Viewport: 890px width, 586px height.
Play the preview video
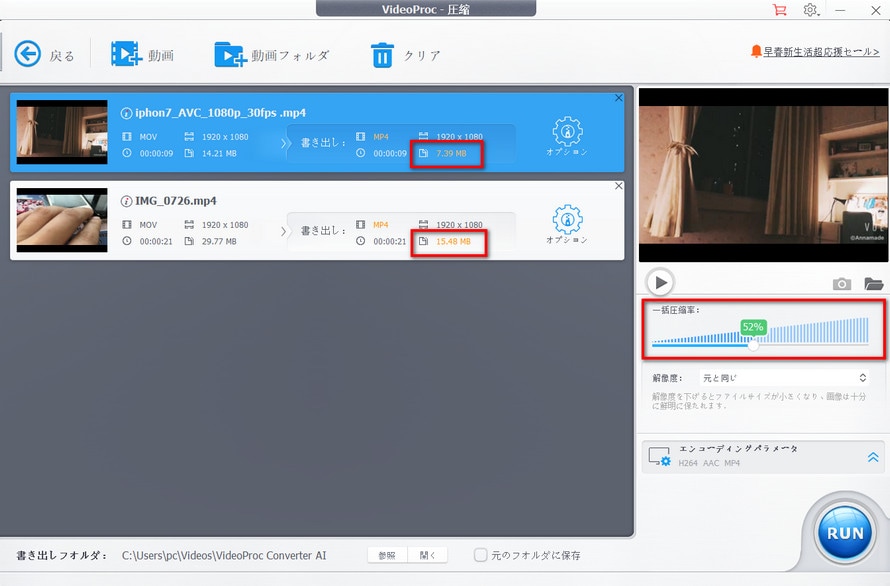[660, 282]
